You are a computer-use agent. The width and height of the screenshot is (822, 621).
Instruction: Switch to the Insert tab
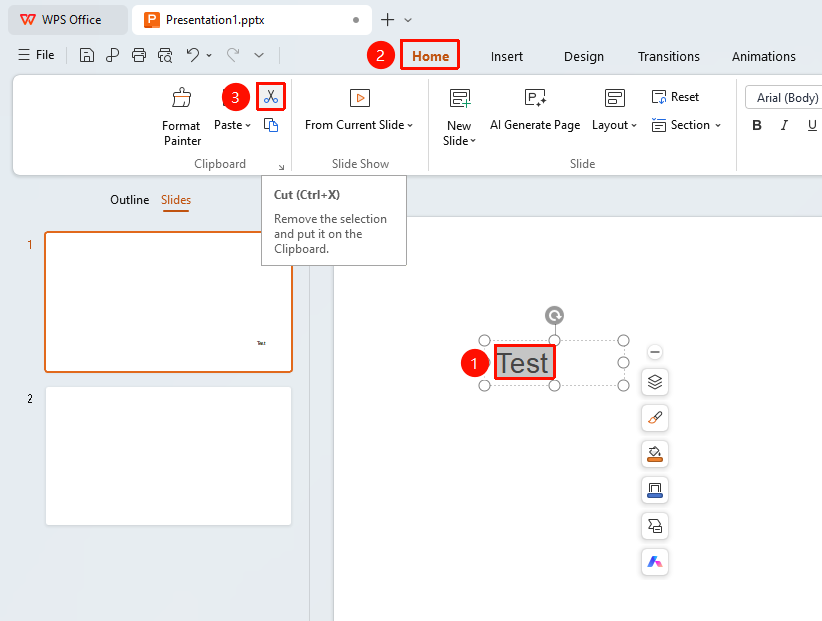(506, 57)
